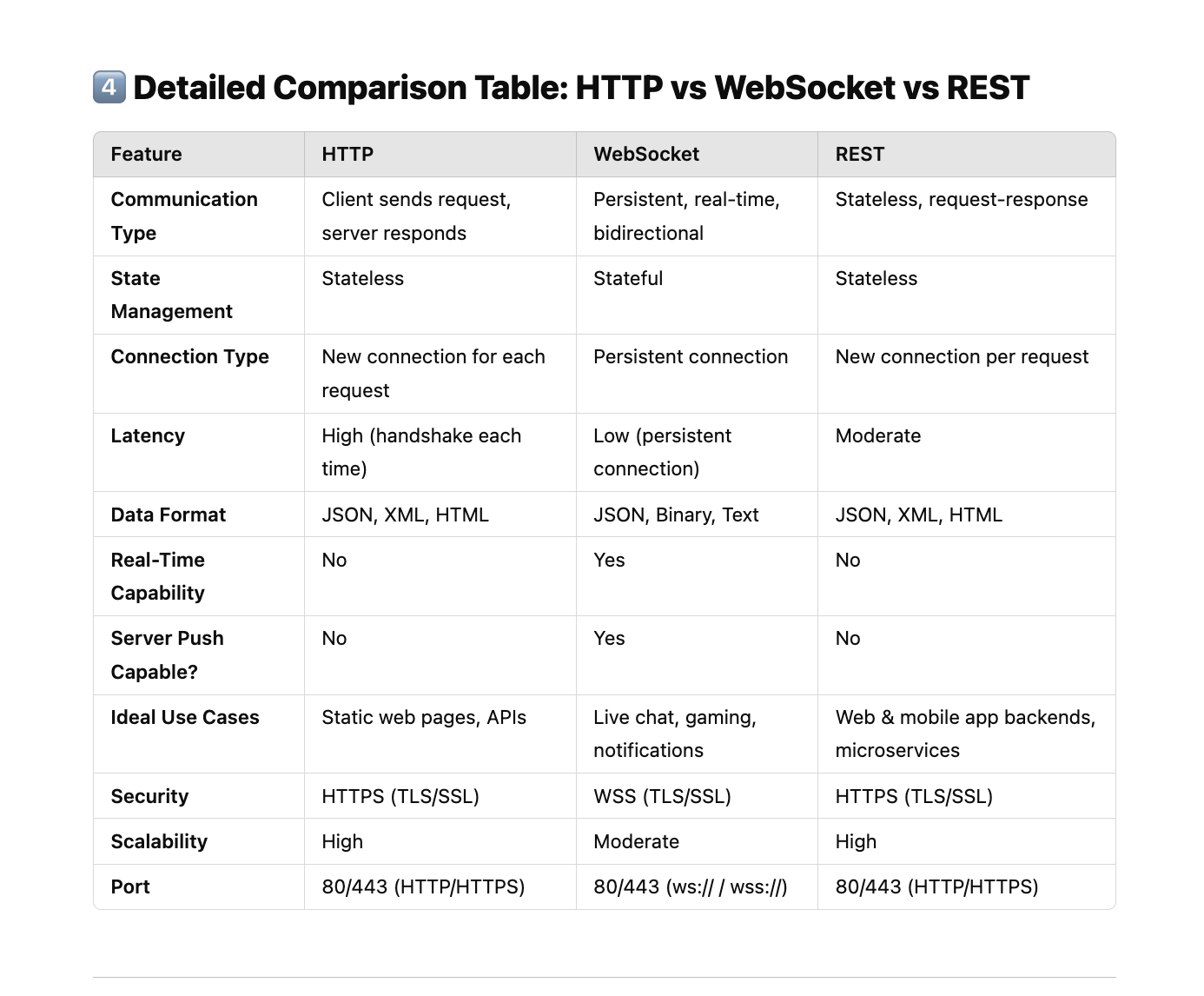Click the Communication Type row label
1204x996 pixels.
coord(184,216)
